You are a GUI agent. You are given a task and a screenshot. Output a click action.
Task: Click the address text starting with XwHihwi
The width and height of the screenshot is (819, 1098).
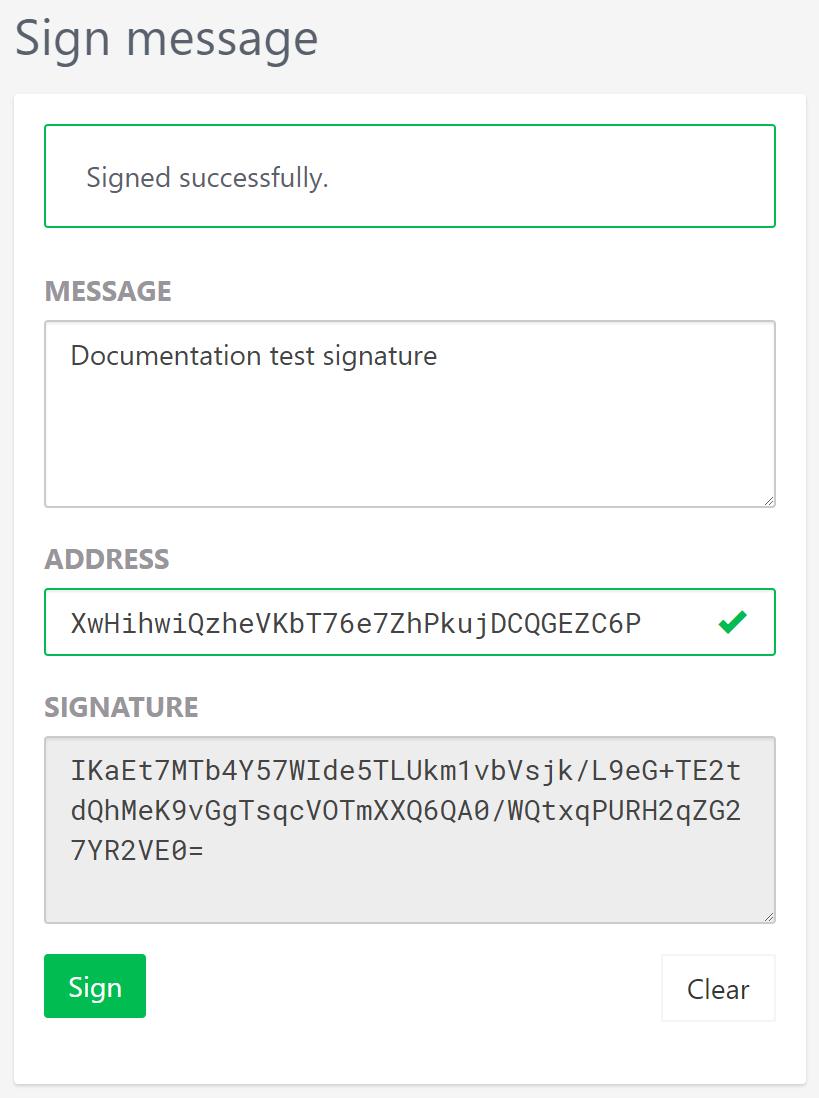pos(355,623)
